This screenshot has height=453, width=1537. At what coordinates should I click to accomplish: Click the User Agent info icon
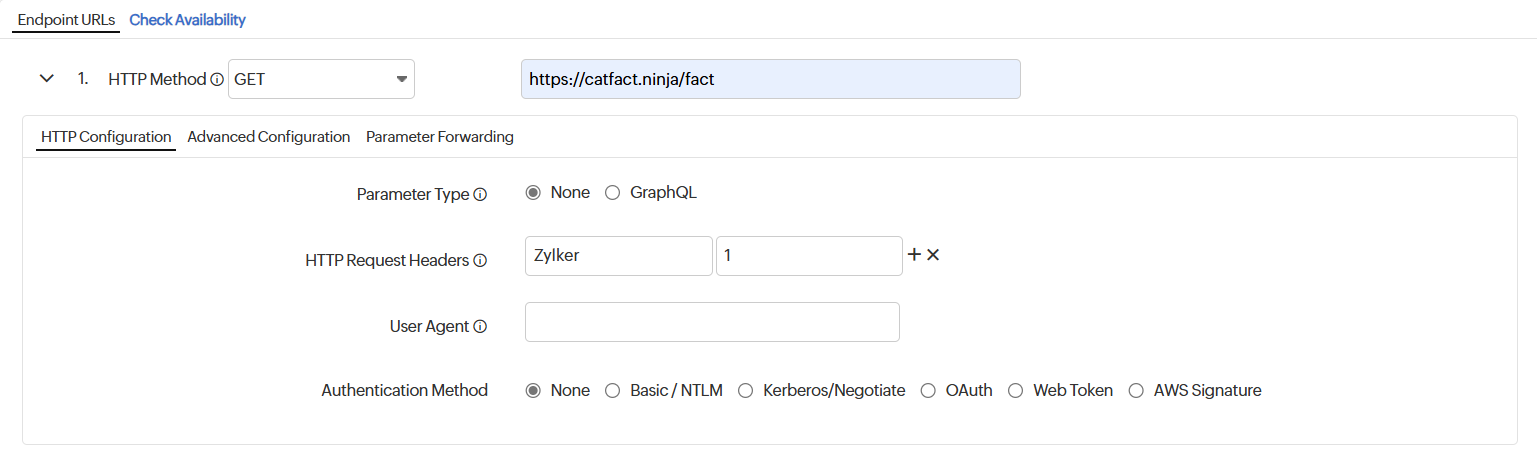480,327
